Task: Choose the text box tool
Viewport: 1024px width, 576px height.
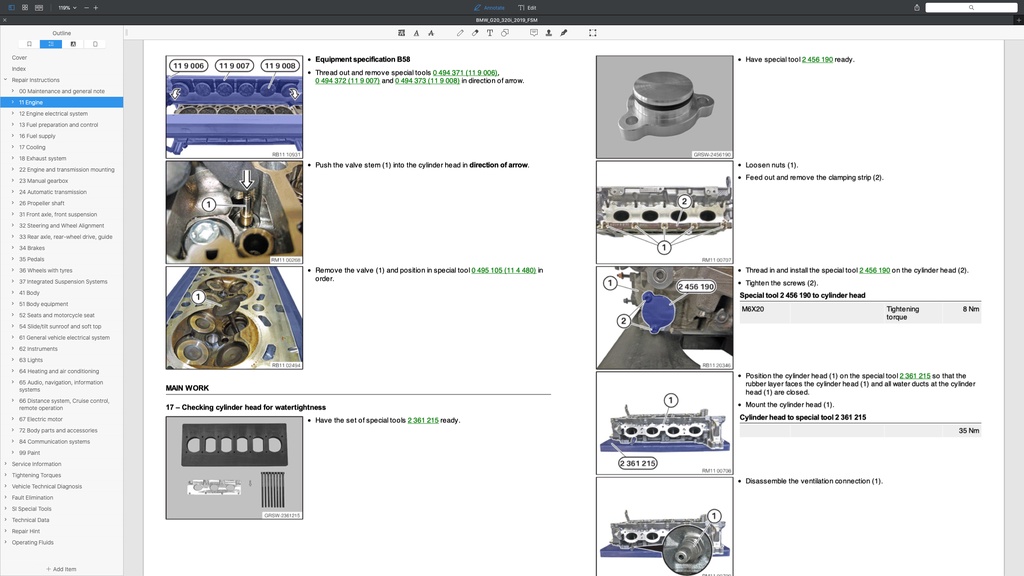Action: 490,33
